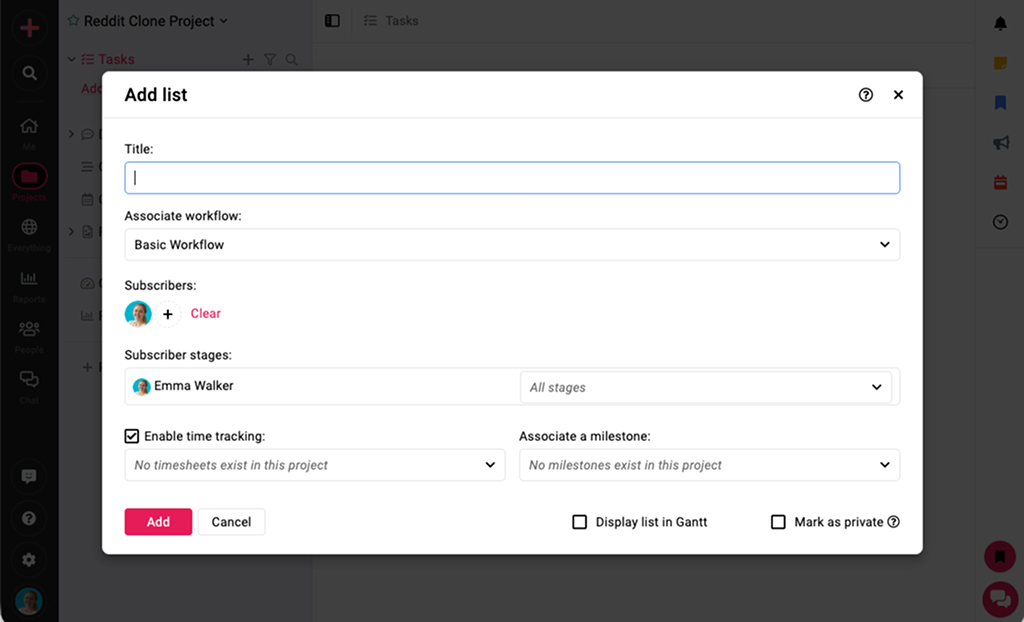Open the settings gear icon
This screenshot has height=622, width=1024.
29,560
